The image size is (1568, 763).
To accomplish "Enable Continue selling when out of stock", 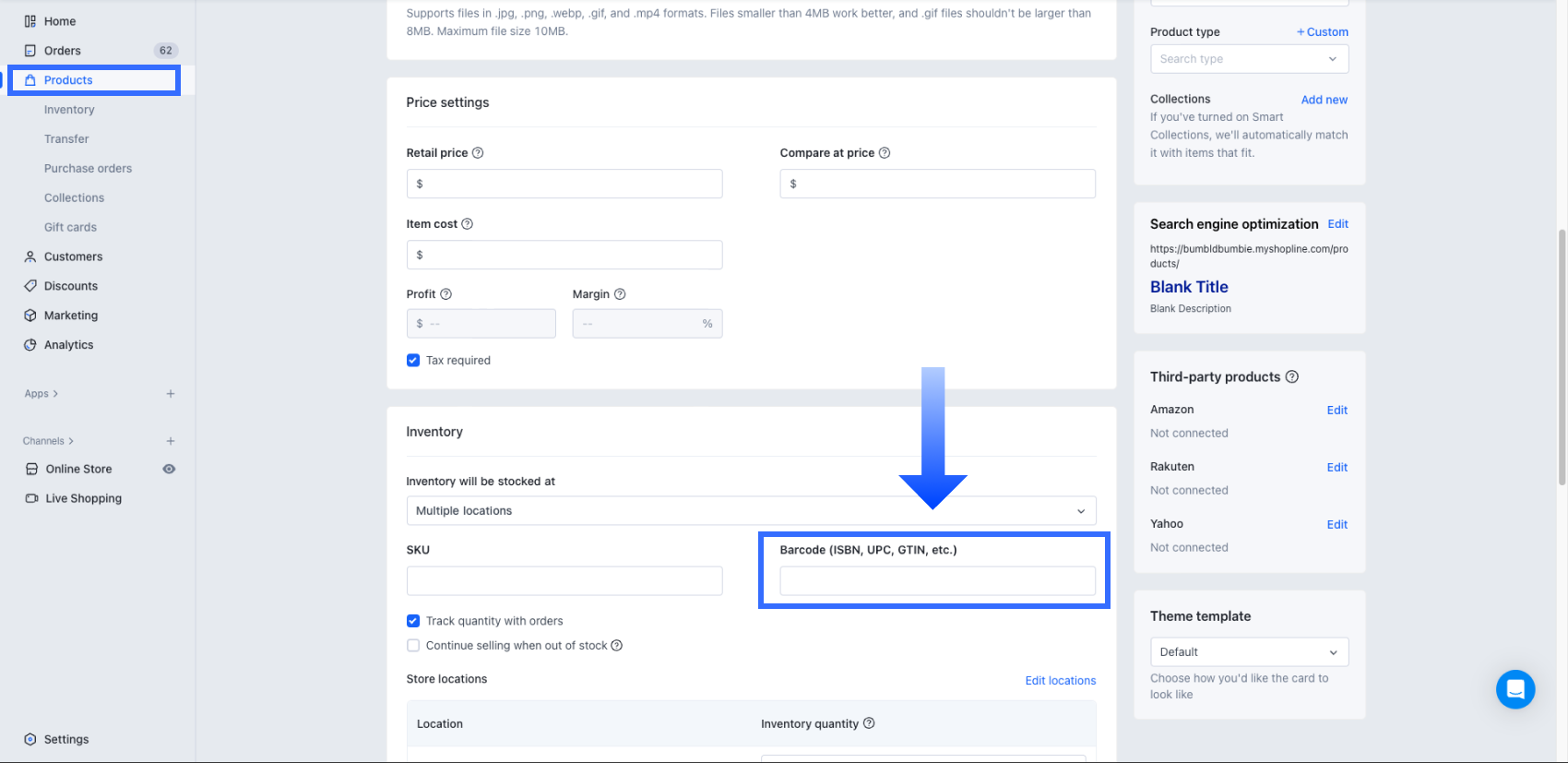I will click(x=413, y=646).
